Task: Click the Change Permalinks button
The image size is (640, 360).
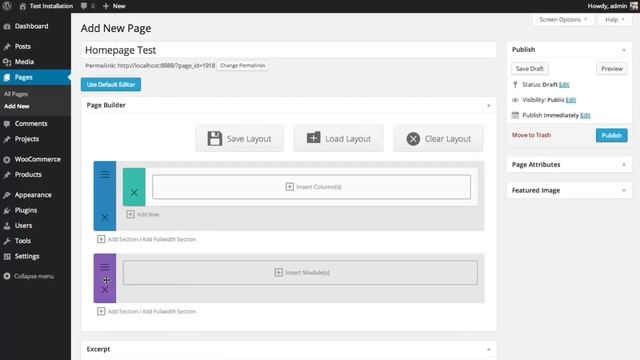Action: coord(242,65)
